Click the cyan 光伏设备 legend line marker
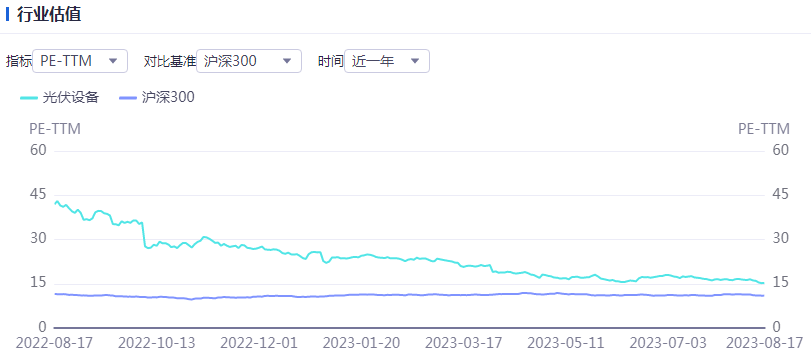 tap(29, 97)
